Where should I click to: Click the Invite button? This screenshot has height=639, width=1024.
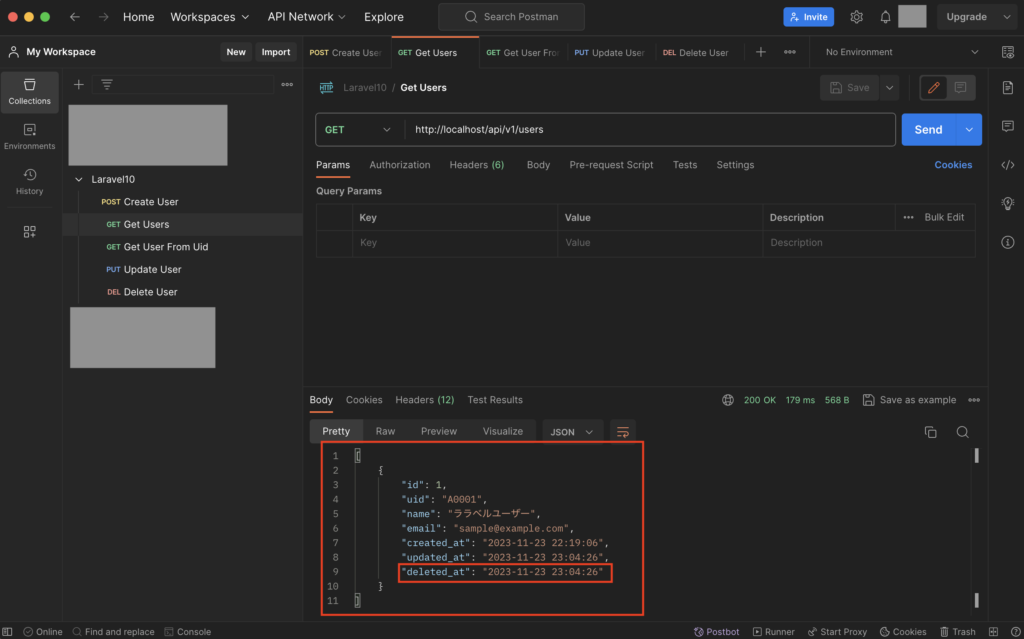tap(808, 16)
